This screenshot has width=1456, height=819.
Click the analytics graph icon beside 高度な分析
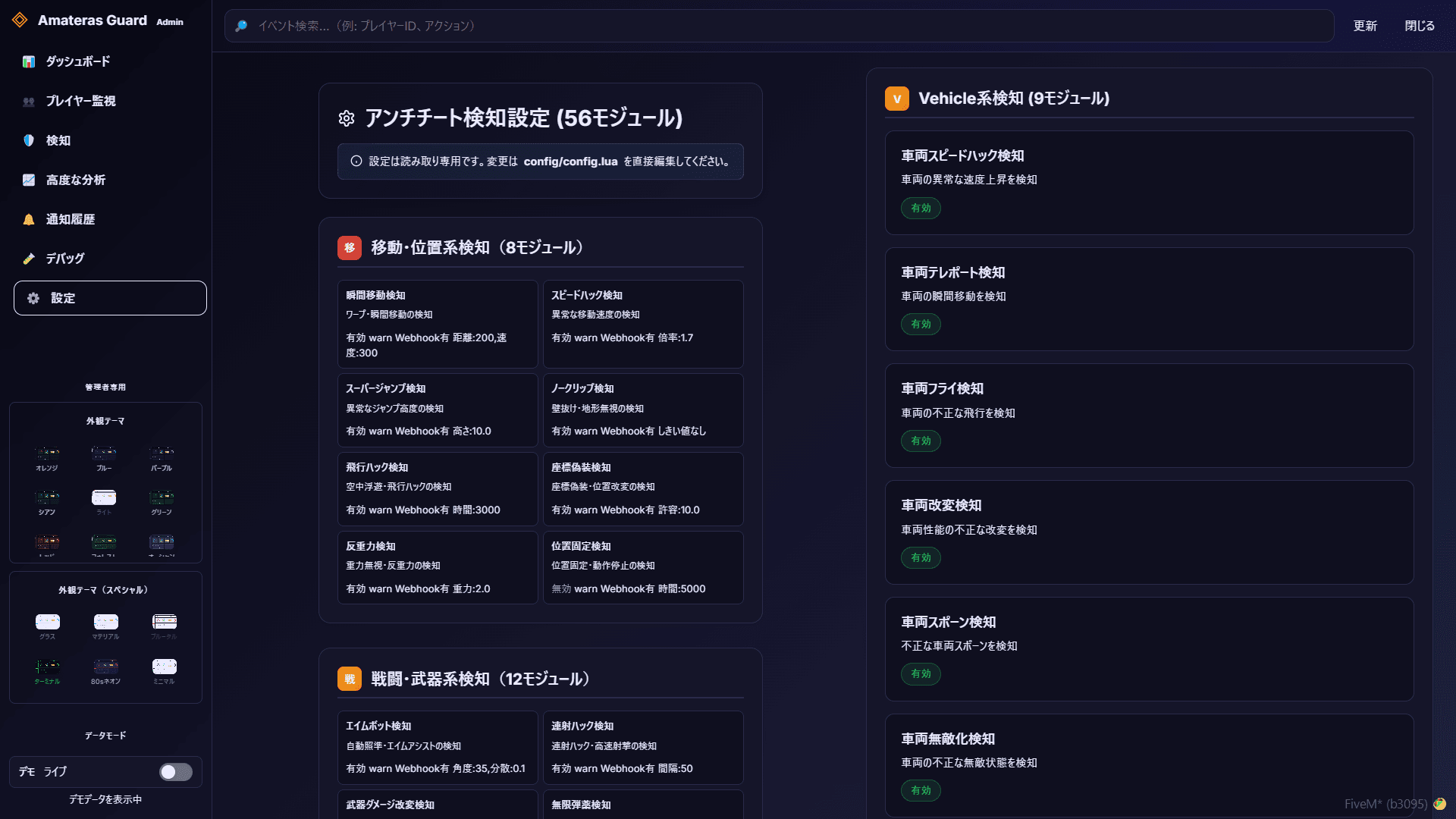29,180
